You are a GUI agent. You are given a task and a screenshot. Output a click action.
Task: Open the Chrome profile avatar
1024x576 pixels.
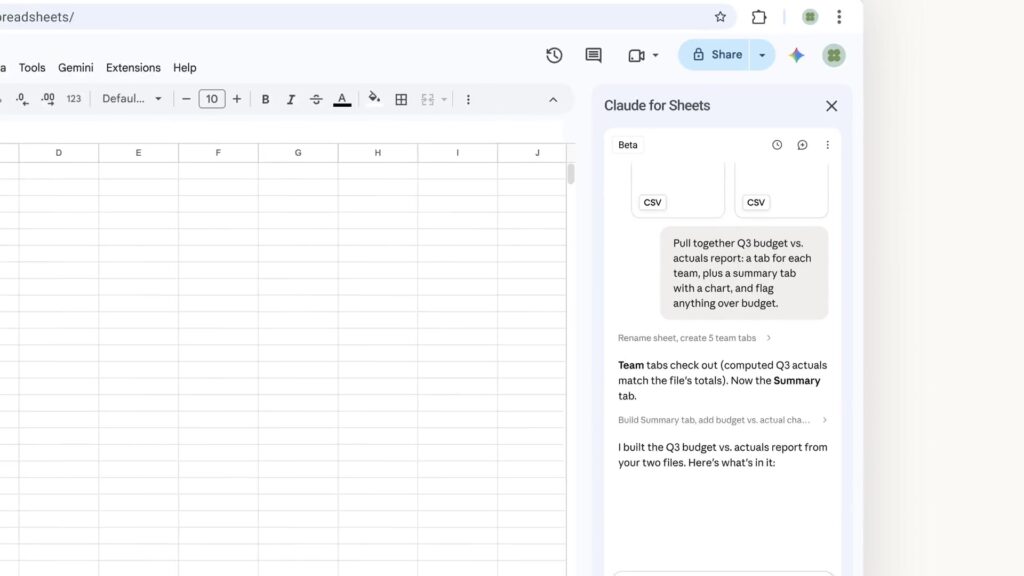(810, 17)
